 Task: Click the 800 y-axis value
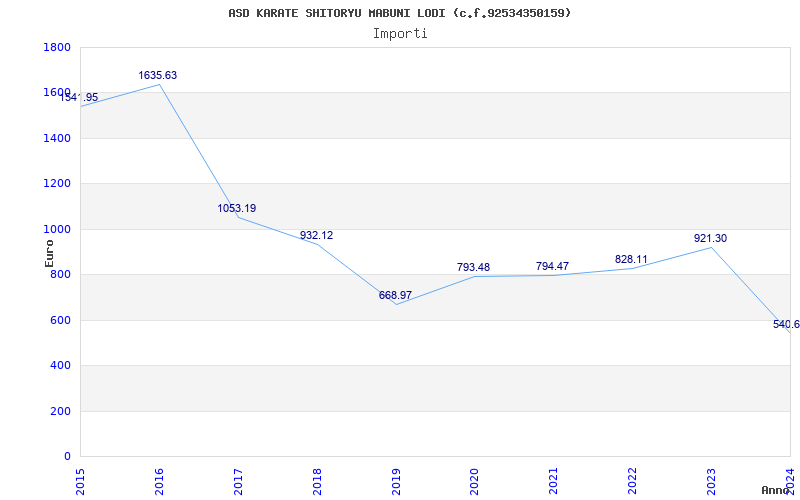[x=60, y=274]
